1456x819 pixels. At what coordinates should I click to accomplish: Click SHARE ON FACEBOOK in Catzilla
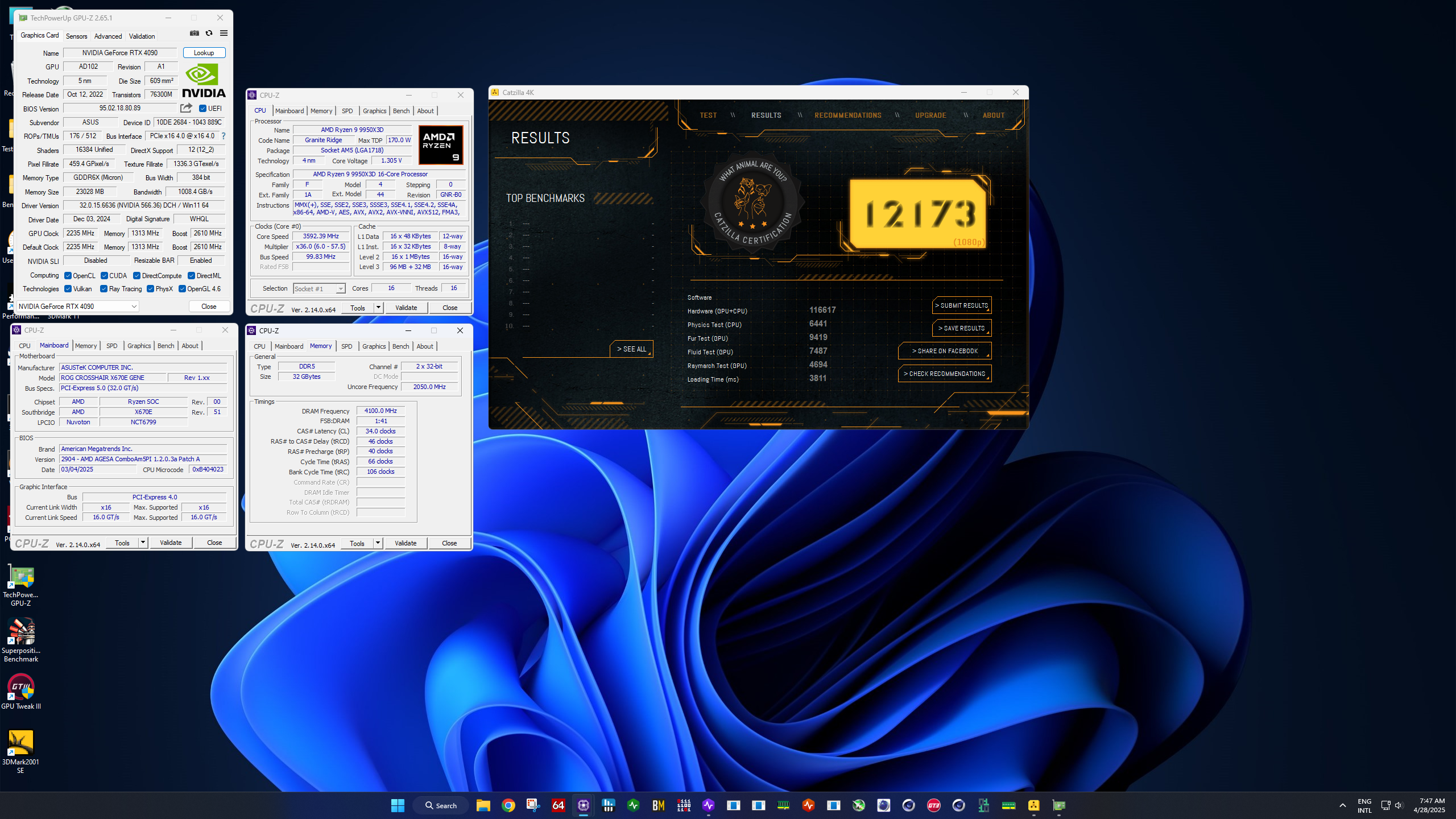point(945,351)
